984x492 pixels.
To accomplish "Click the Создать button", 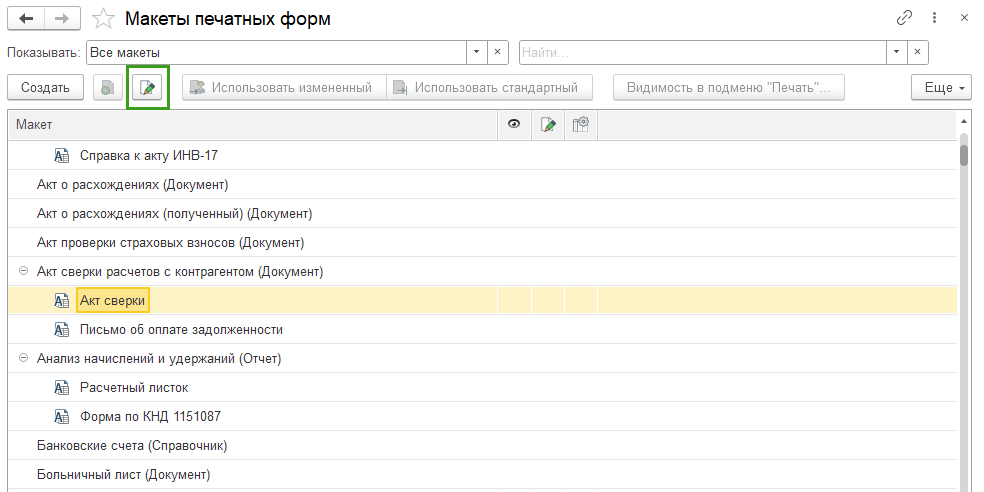I will (x=46, y=88).
